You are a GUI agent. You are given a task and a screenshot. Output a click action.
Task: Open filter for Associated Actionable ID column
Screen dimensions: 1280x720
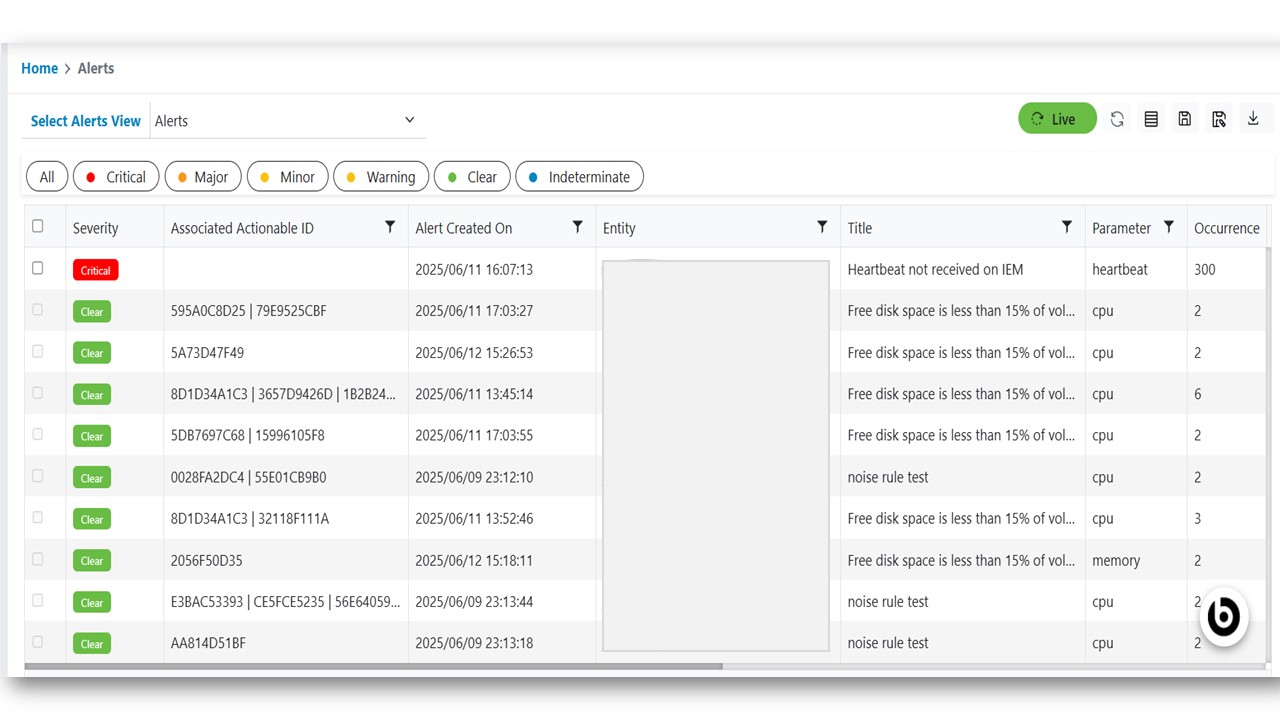coord(390,227)
